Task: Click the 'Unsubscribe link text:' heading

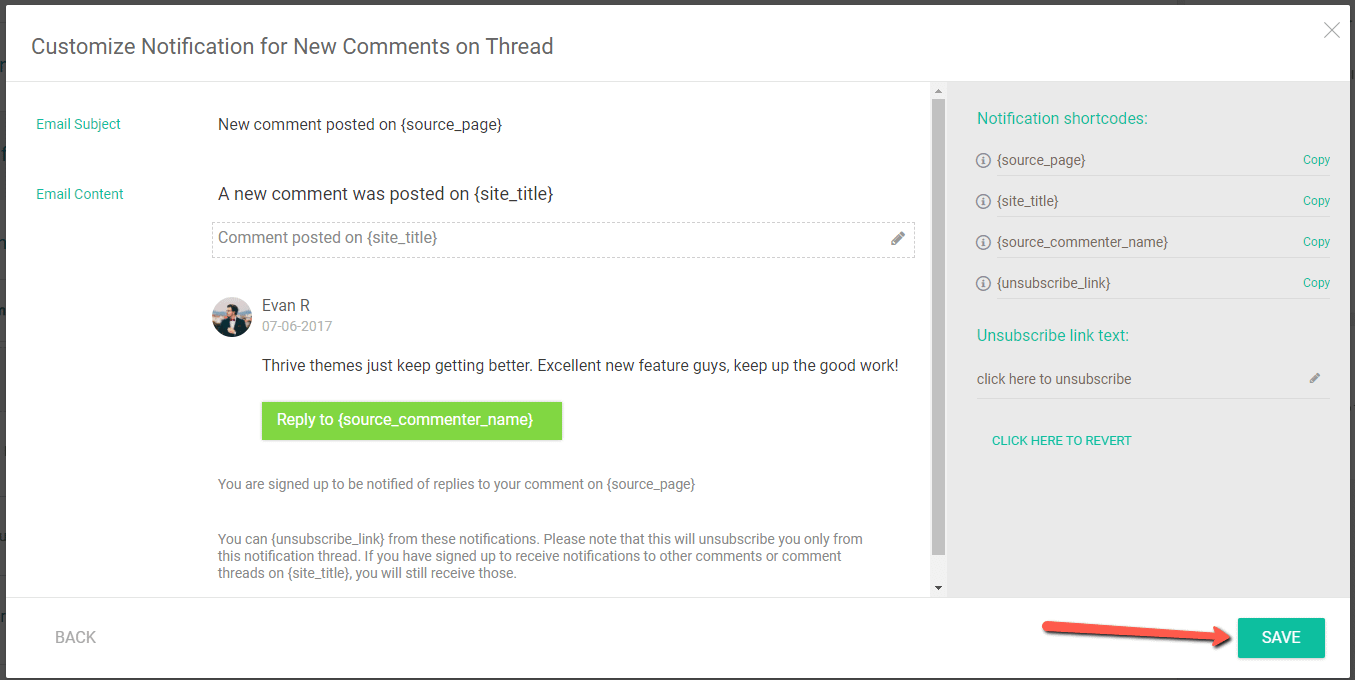Action: click(1053, 336)
